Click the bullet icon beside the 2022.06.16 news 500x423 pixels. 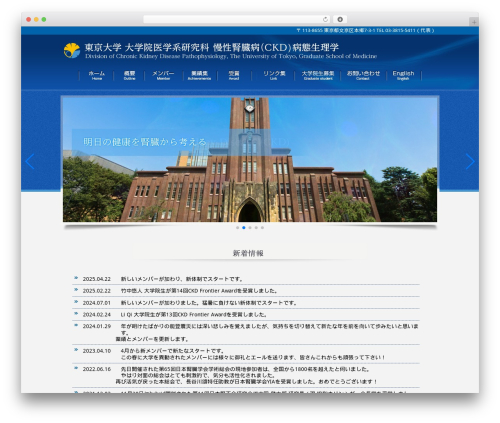[x=76, y=368]
